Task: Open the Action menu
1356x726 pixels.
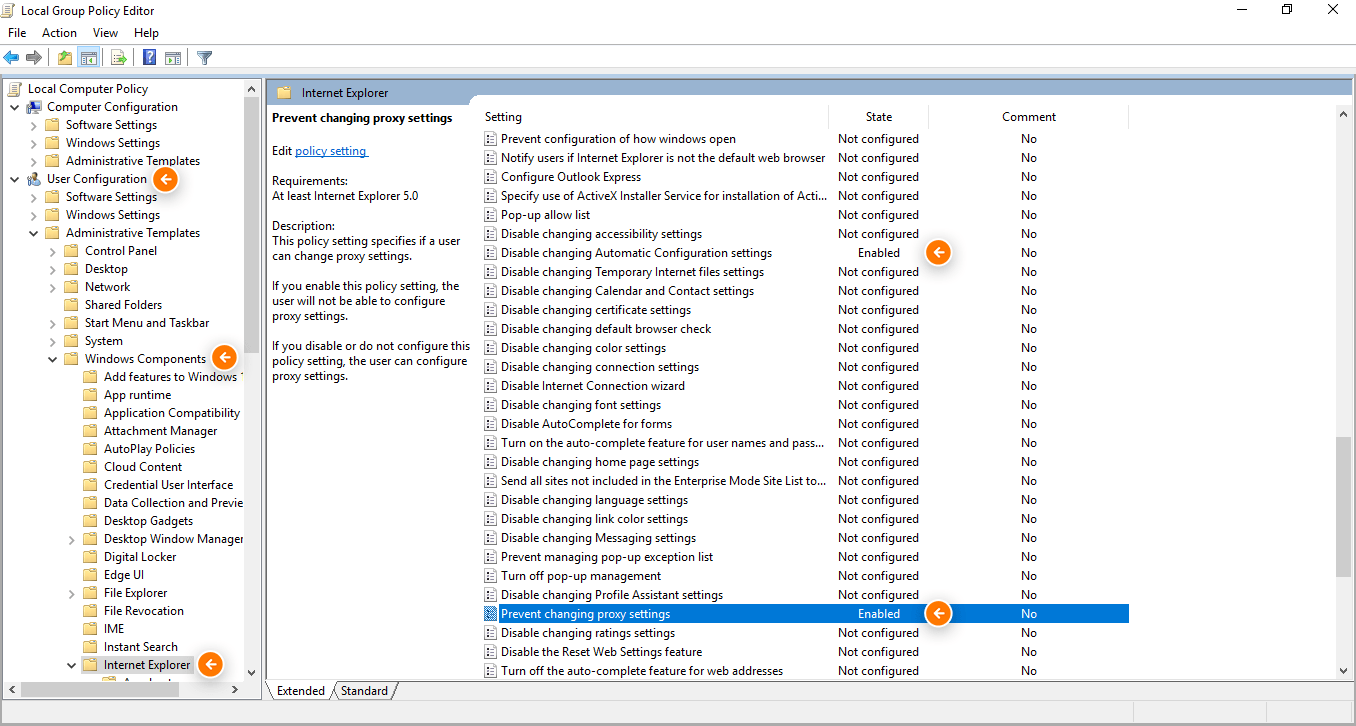Action: [59, 33]
